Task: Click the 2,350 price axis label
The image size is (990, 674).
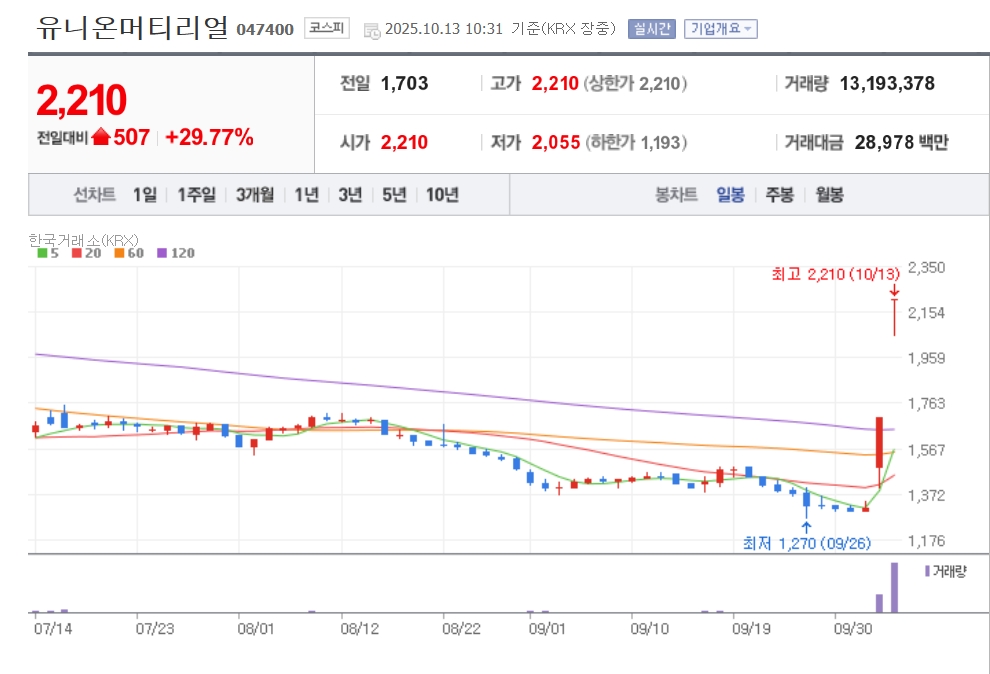Action: click(926, 268)
